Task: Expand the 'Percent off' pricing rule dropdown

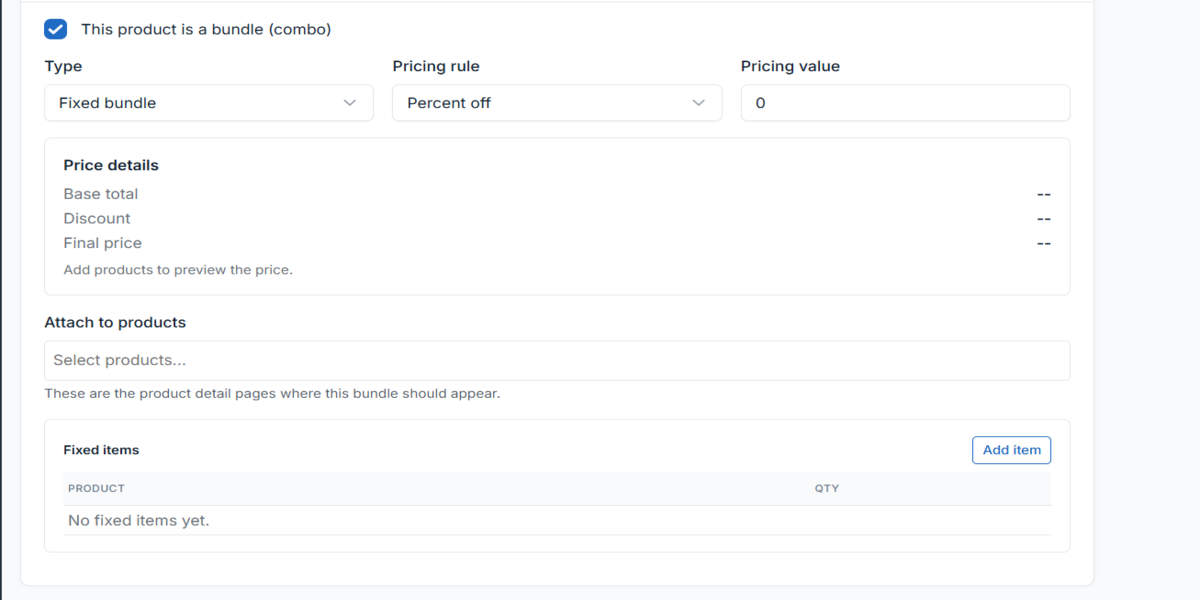Action: point(557,102)
